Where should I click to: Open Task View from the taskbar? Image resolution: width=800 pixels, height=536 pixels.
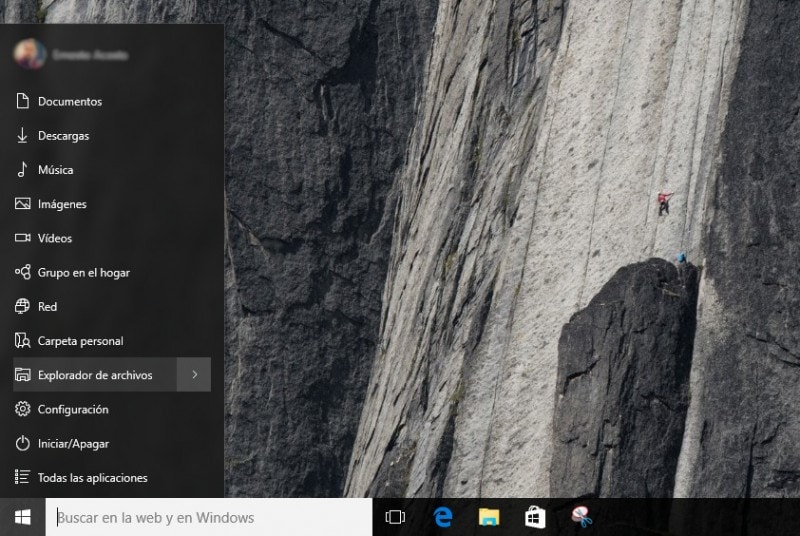coord(395,517)
